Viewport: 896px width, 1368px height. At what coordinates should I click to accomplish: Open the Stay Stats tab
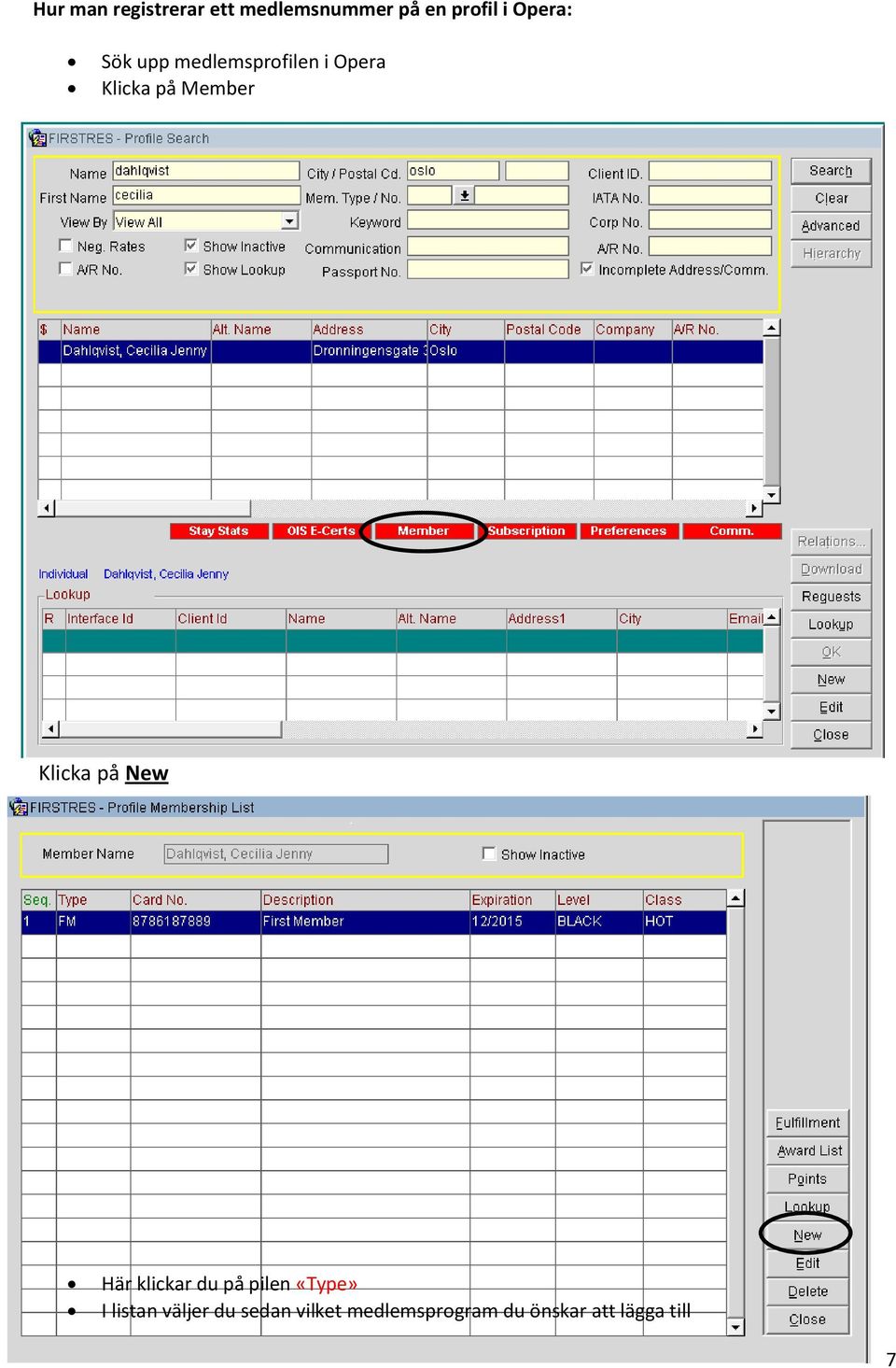click(218, 530)
